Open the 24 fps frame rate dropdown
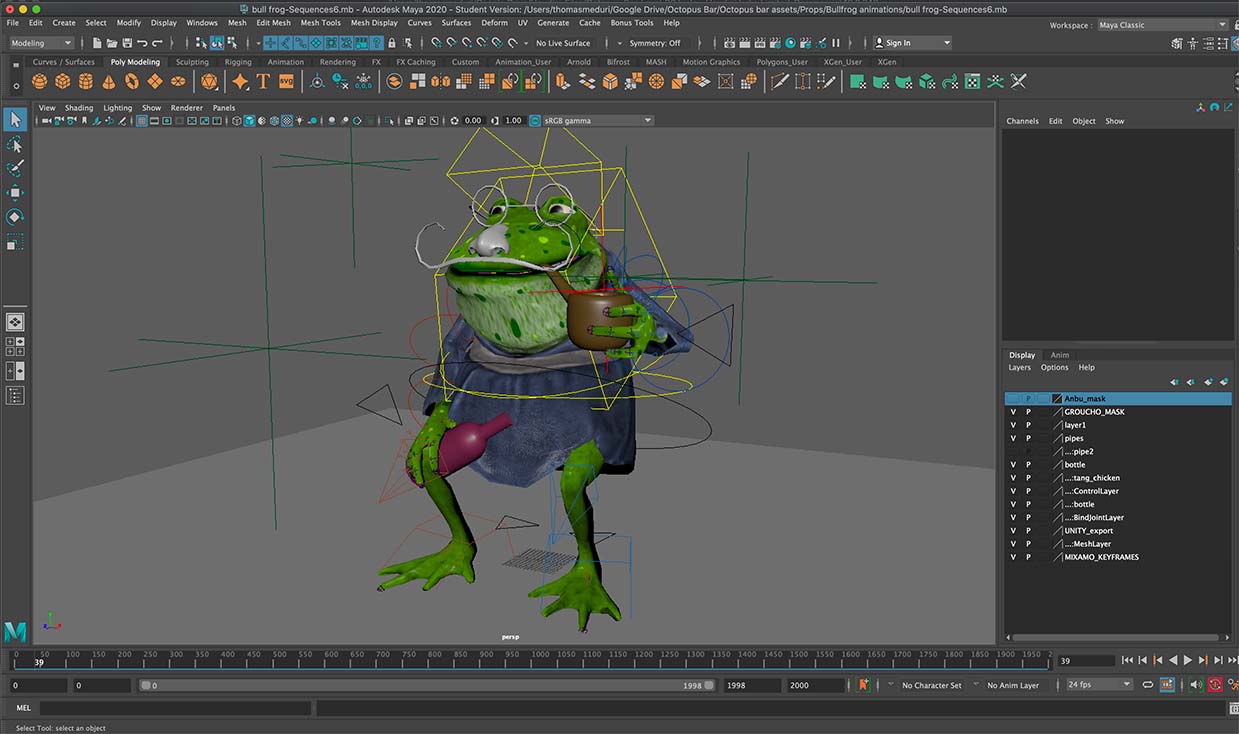Screen dimensions: 1239x734 click(1098, 685)
